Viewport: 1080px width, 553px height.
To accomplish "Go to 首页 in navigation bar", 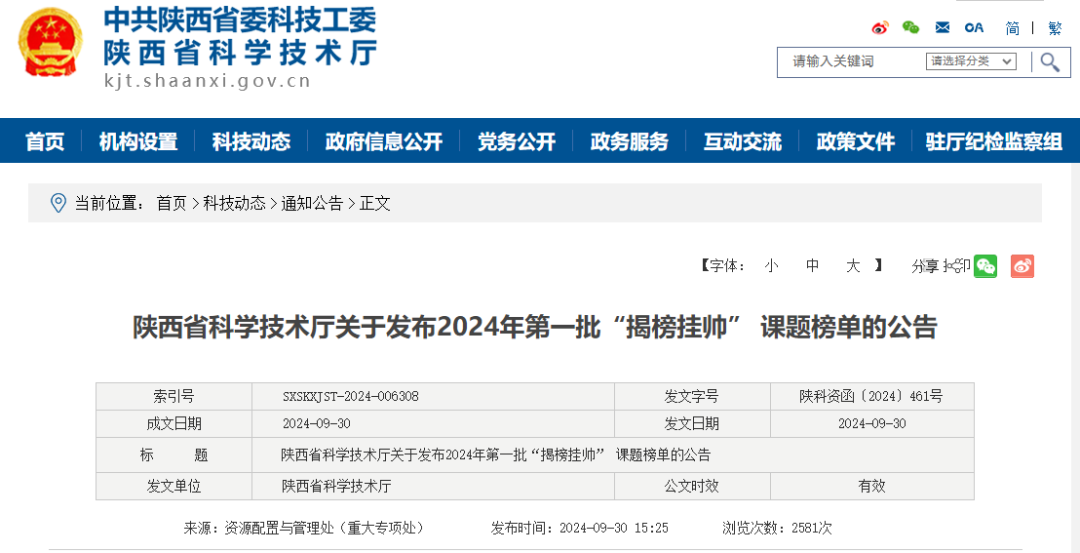I will (x=45, y=142).
